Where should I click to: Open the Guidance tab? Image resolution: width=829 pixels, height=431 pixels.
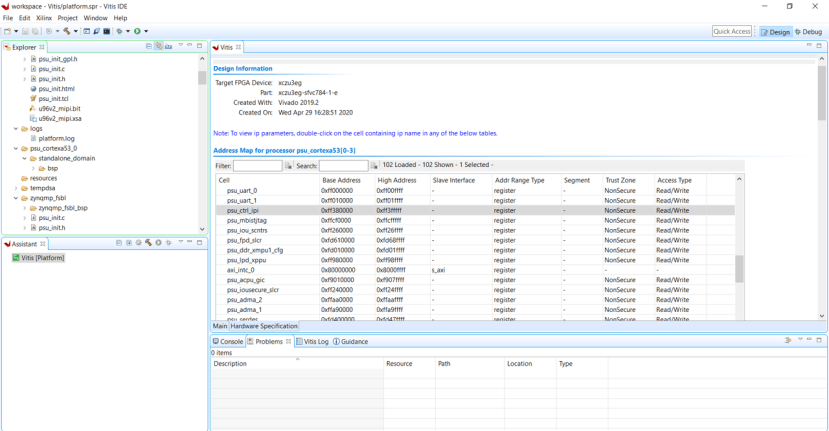[x=351, y=342]
